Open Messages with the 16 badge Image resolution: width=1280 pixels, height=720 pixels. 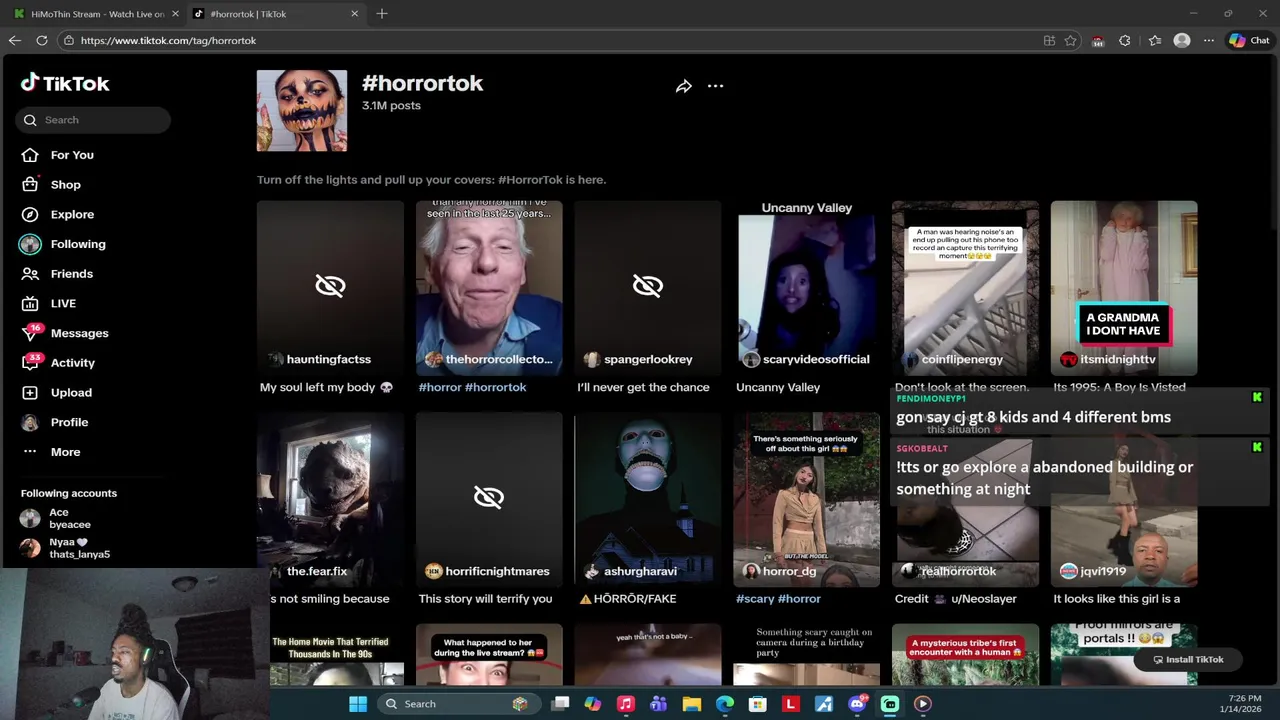pos(65,333)
